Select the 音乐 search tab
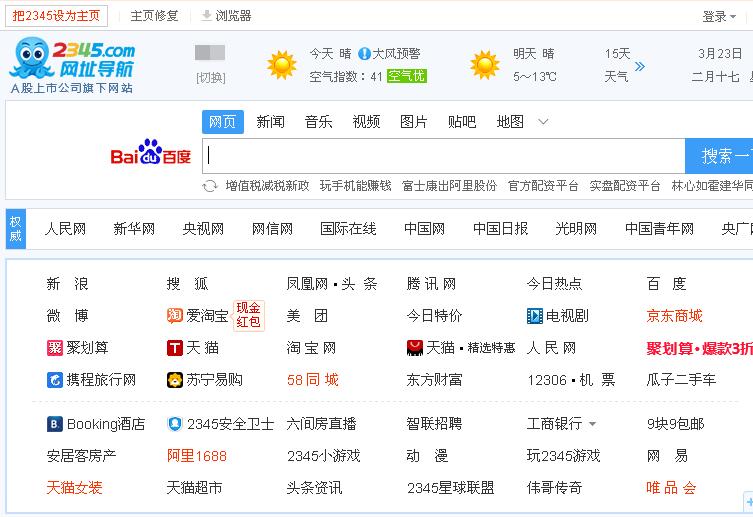Image resolution: width=753 pixels, height=517 pixels. tap(318, 121)
